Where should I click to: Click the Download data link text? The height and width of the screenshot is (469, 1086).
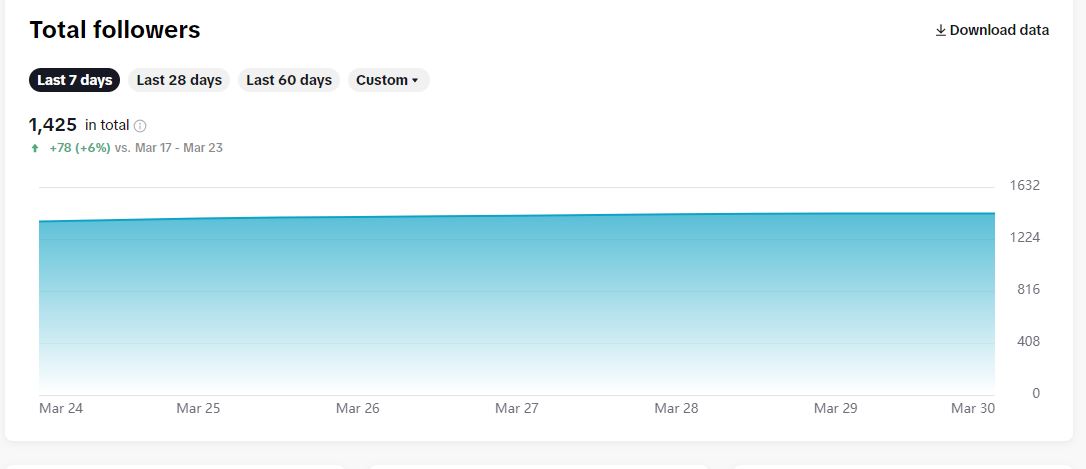[999, 30]
